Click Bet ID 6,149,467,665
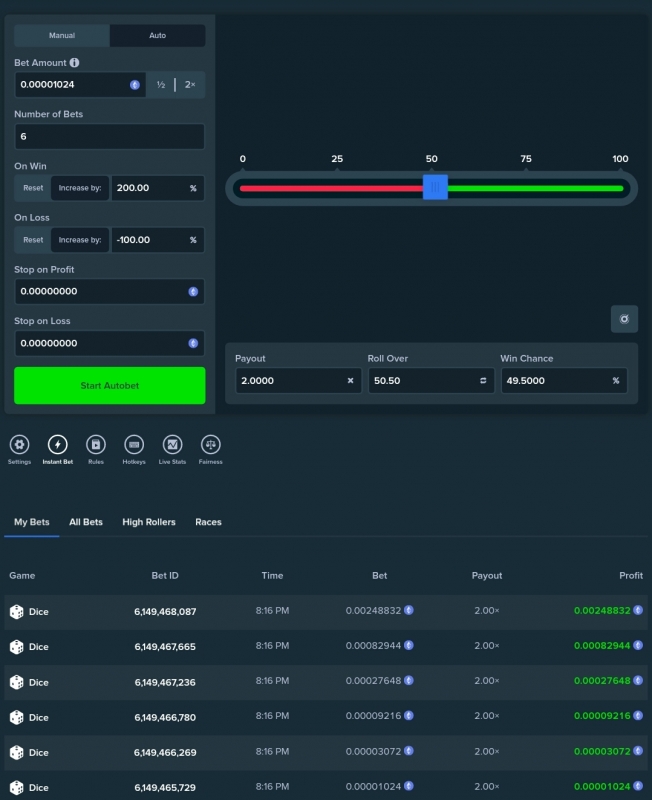Image resolution: width=652 pixels, height=800 pixels. point(165,647)
